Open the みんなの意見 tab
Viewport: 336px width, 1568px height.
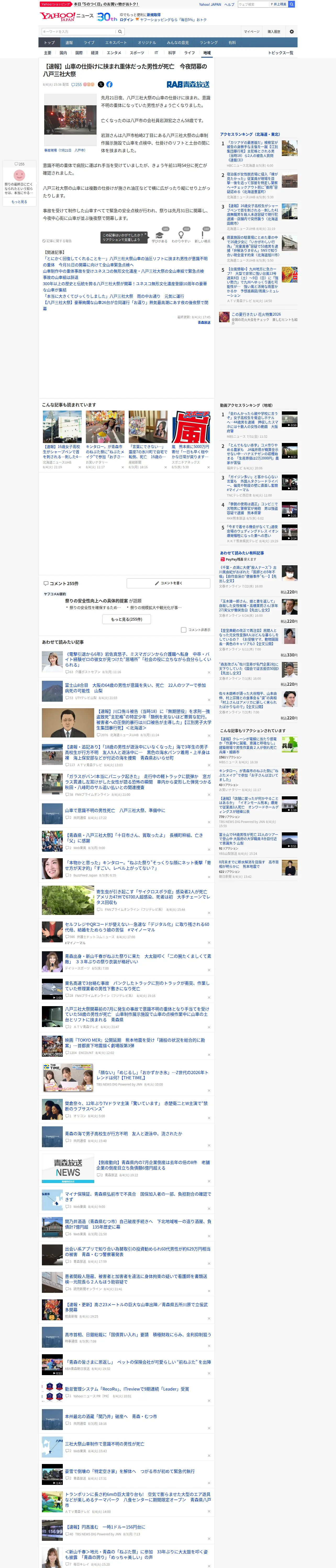click(178, 43)
